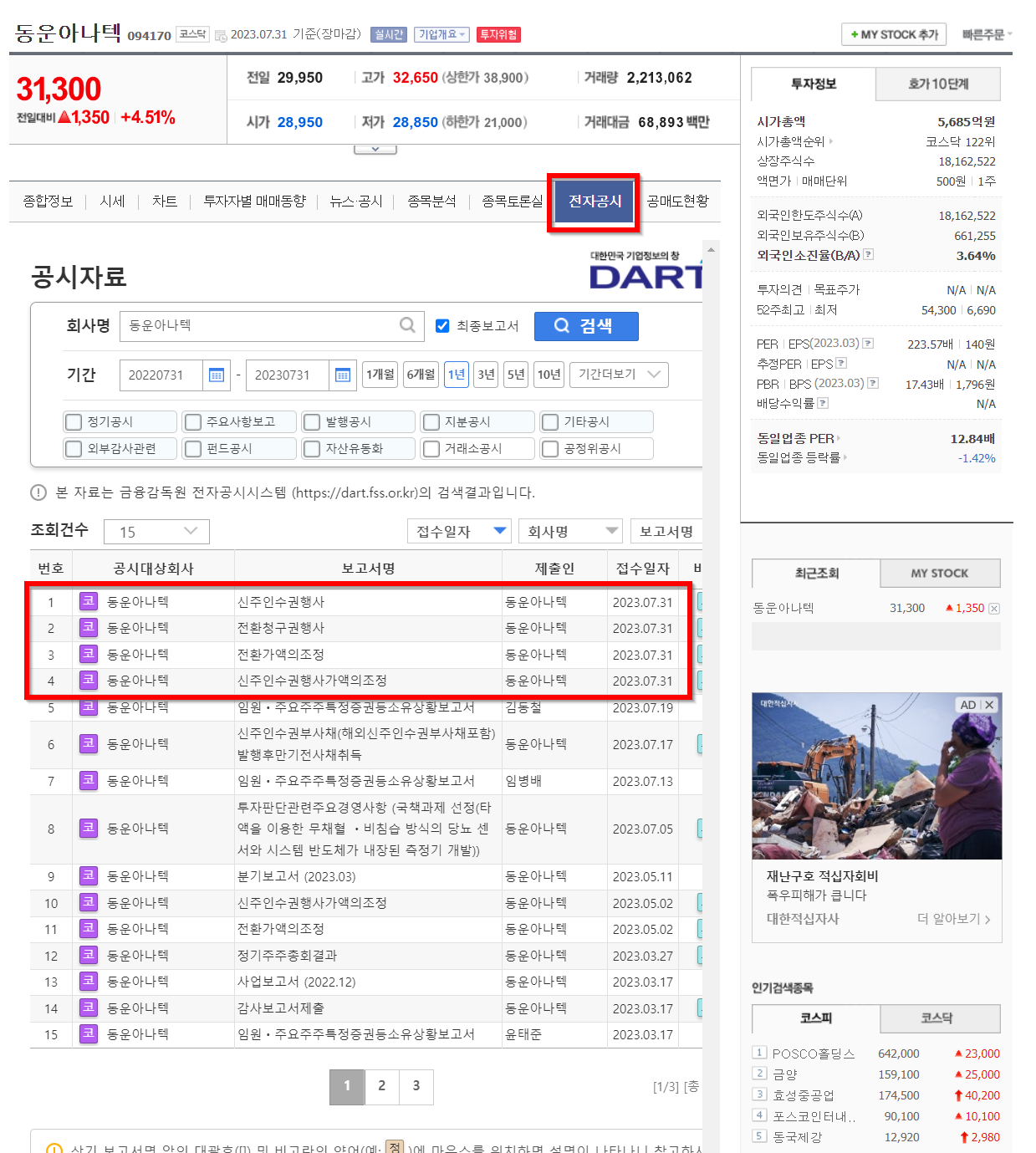Select the 3년 period button
The image size is (1036, 1153).
point(486,375)
